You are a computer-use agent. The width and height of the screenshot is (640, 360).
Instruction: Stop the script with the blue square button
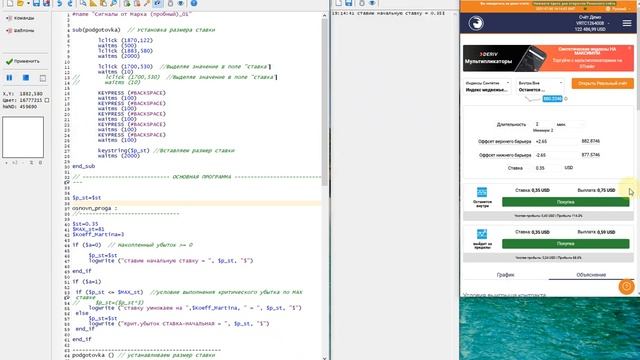tap(26, 78)
